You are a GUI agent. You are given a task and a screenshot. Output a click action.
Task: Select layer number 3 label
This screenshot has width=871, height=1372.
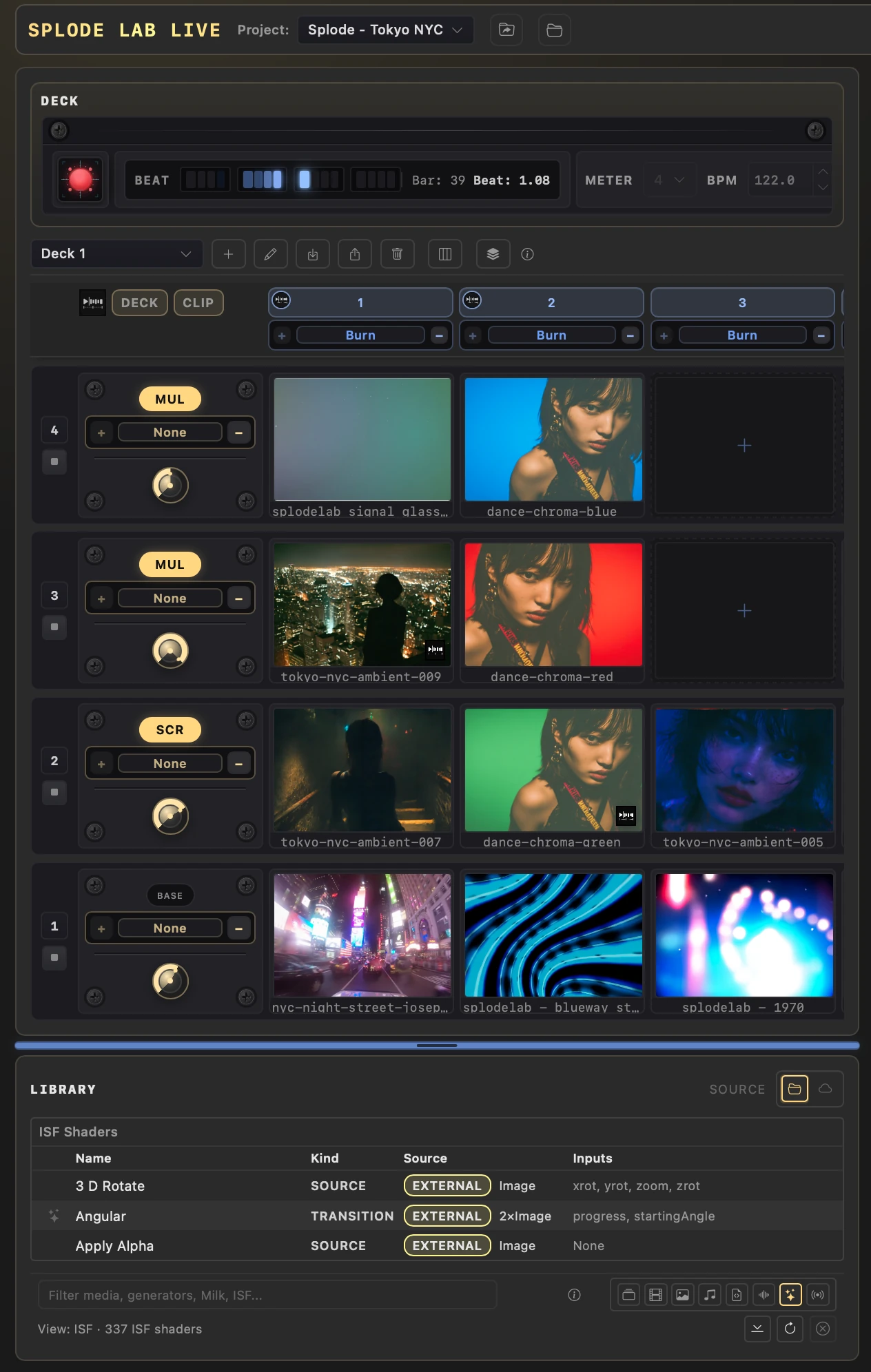[x=54, y=595]
